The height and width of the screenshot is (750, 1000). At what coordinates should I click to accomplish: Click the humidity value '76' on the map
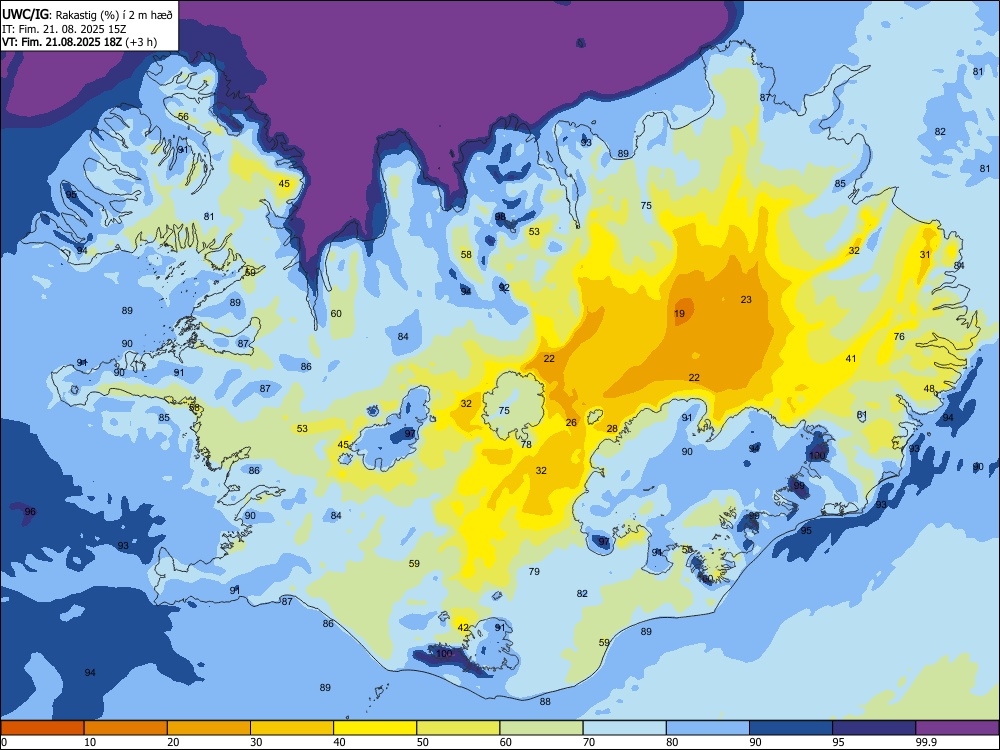[899, 336]
